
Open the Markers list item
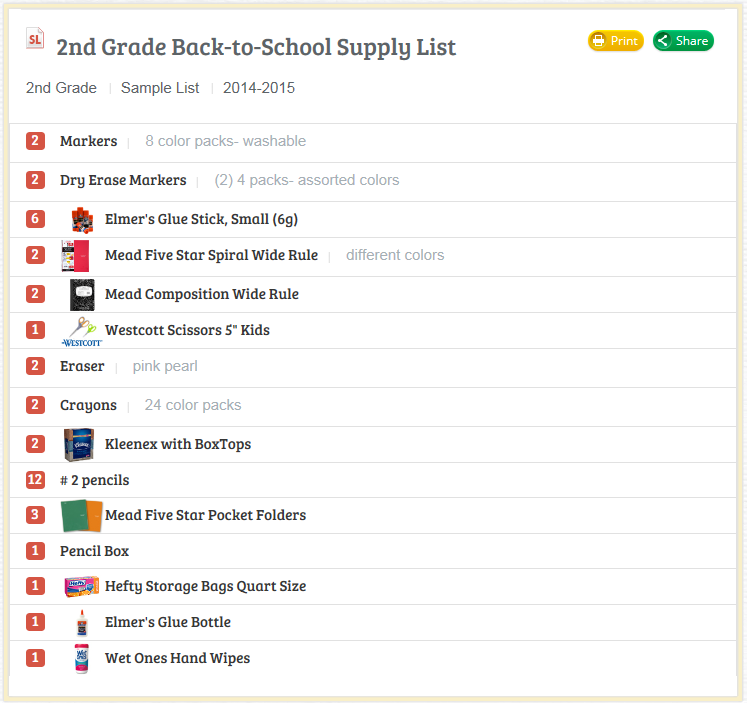(89, 141)
